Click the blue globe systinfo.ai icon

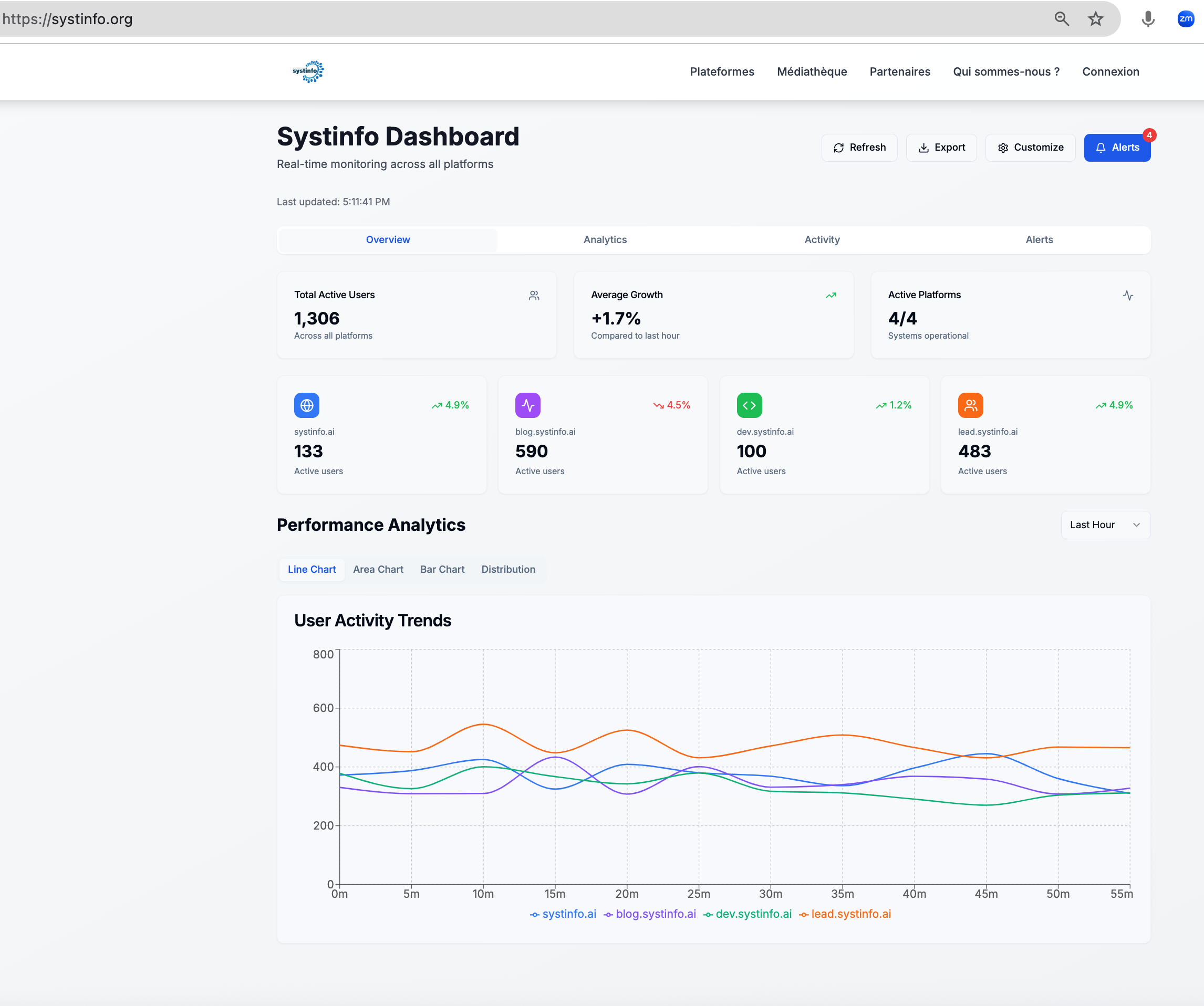pos(307,405)
